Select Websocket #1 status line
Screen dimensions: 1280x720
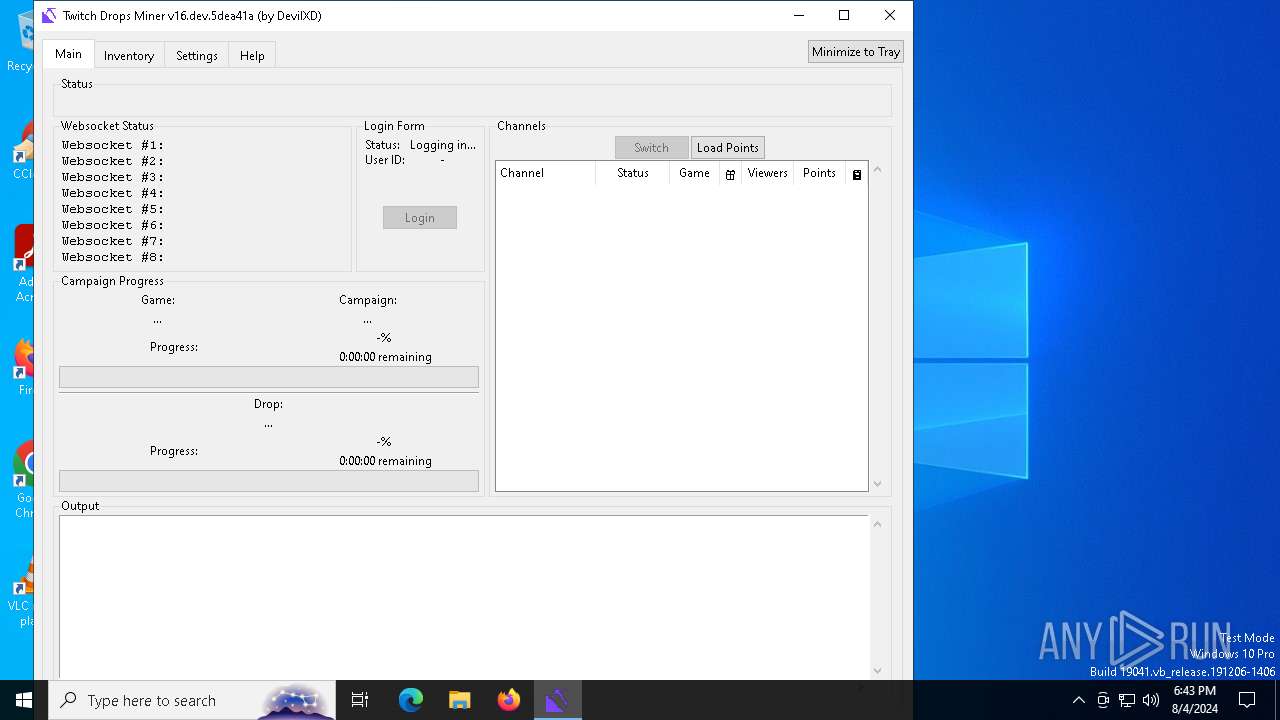coord(113,145)
